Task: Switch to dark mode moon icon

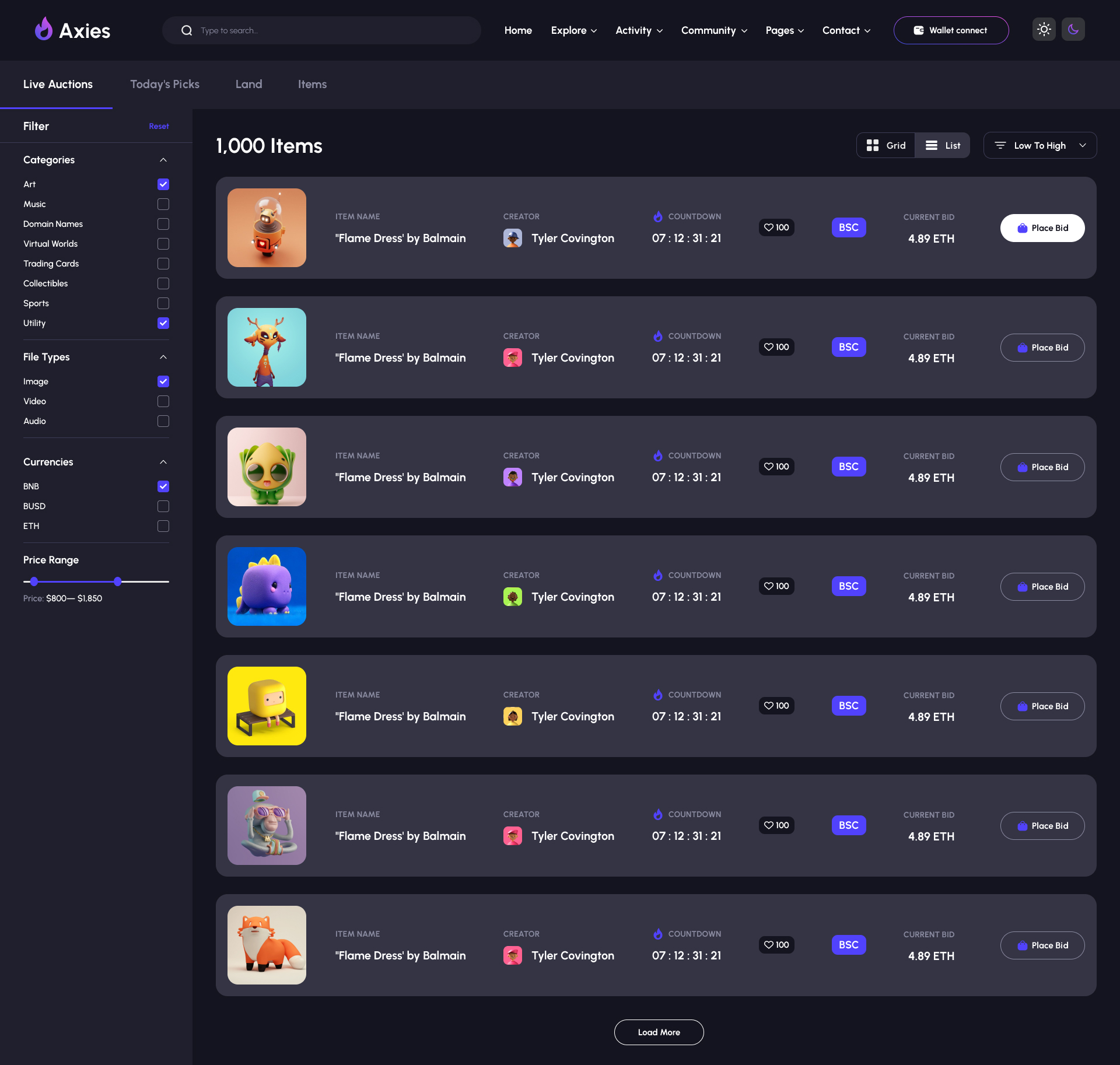Action: click(x=1073, y=29)
